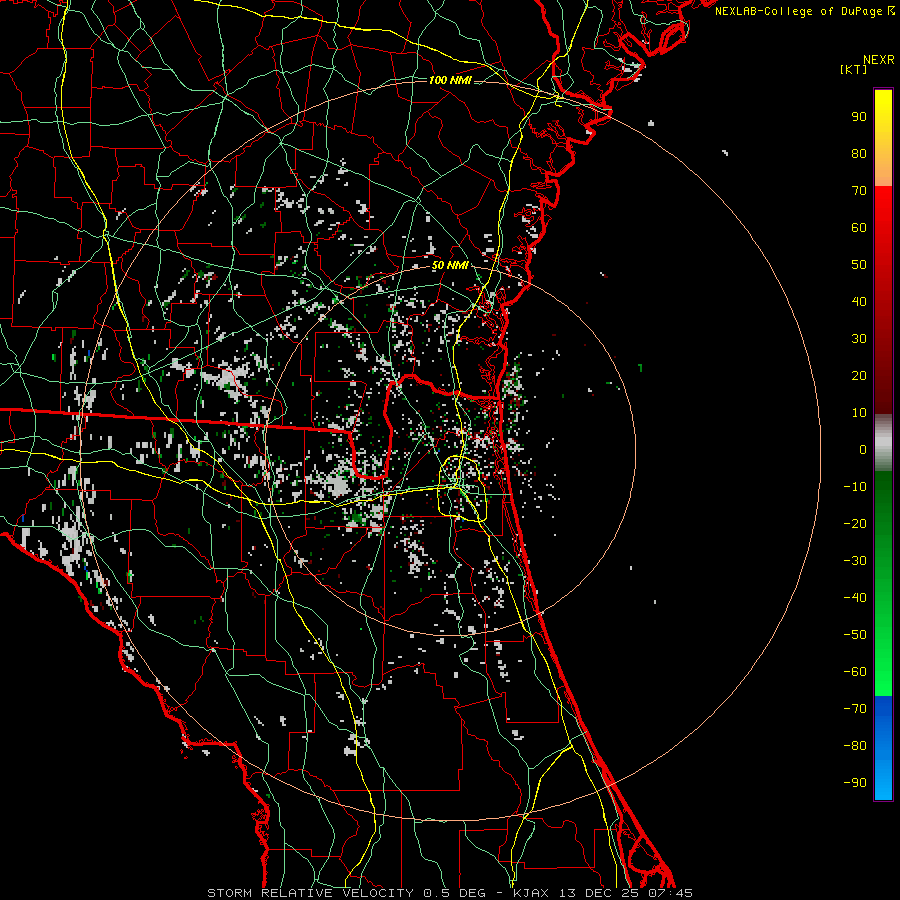Click the -70 value on the velocity scale
Image resolution: width=900 pixels, height=900 pixels.
coord(855,709)
